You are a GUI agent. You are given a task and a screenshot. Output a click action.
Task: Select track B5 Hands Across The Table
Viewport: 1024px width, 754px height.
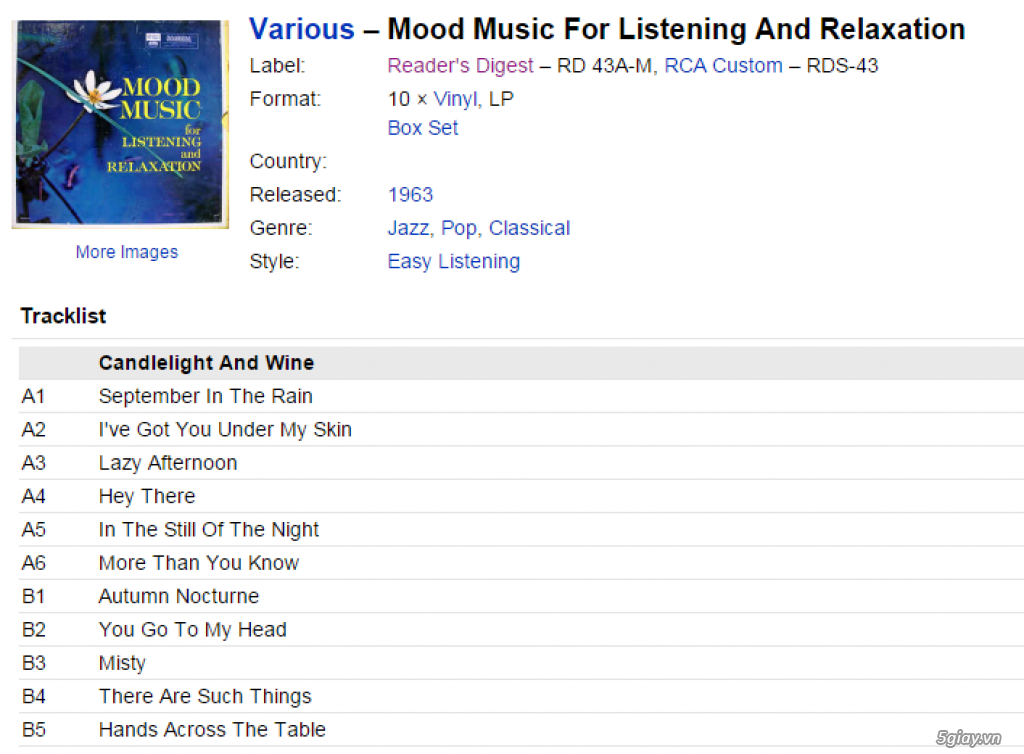click(x=212, y=730)
